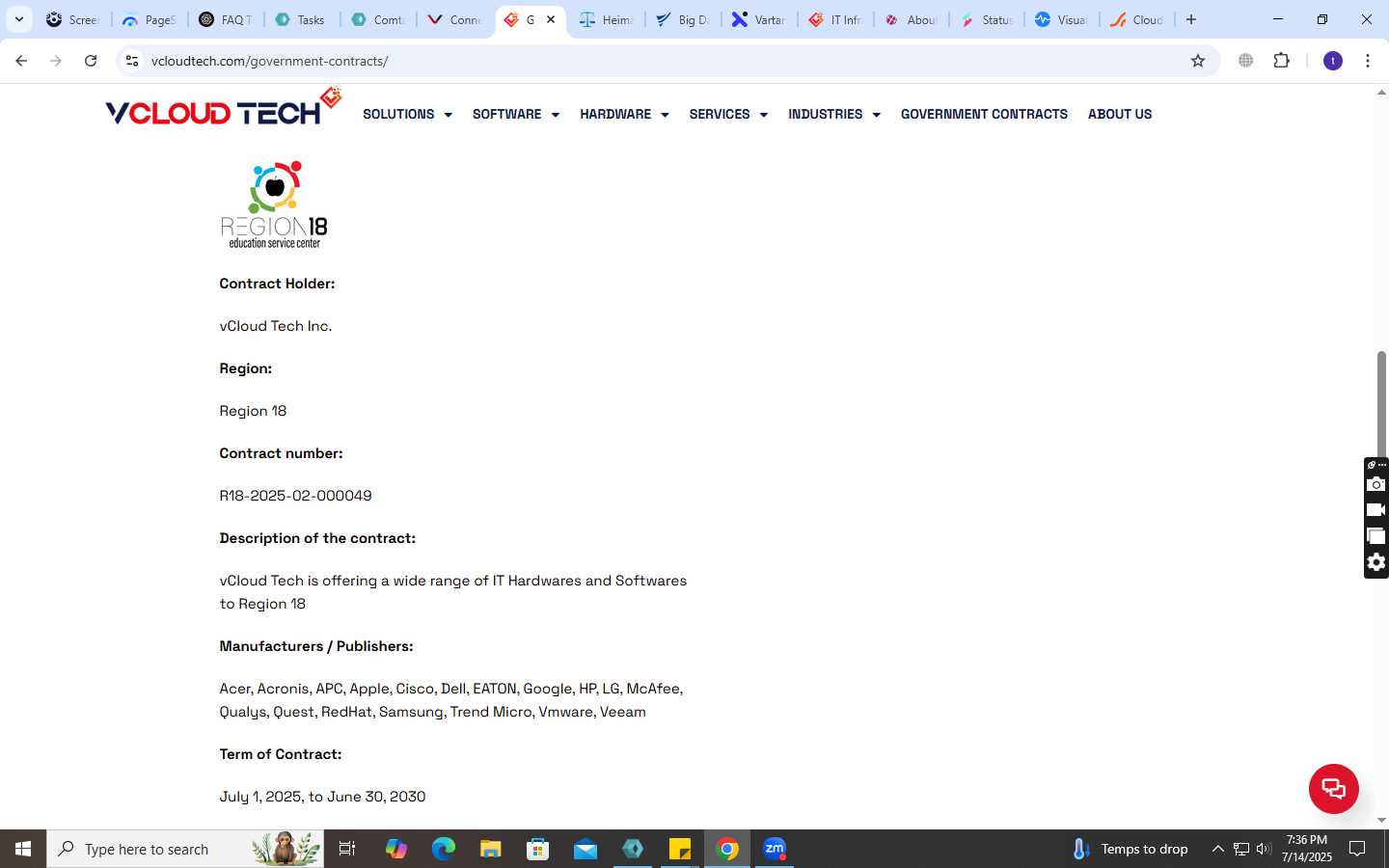Open the gear settings in side widget
Screen dimensions: 1389x868
[x=1376, y=562]
